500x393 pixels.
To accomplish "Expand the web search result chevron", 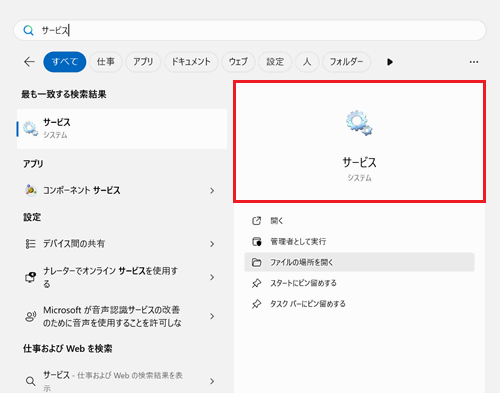I will coord(212,381).
